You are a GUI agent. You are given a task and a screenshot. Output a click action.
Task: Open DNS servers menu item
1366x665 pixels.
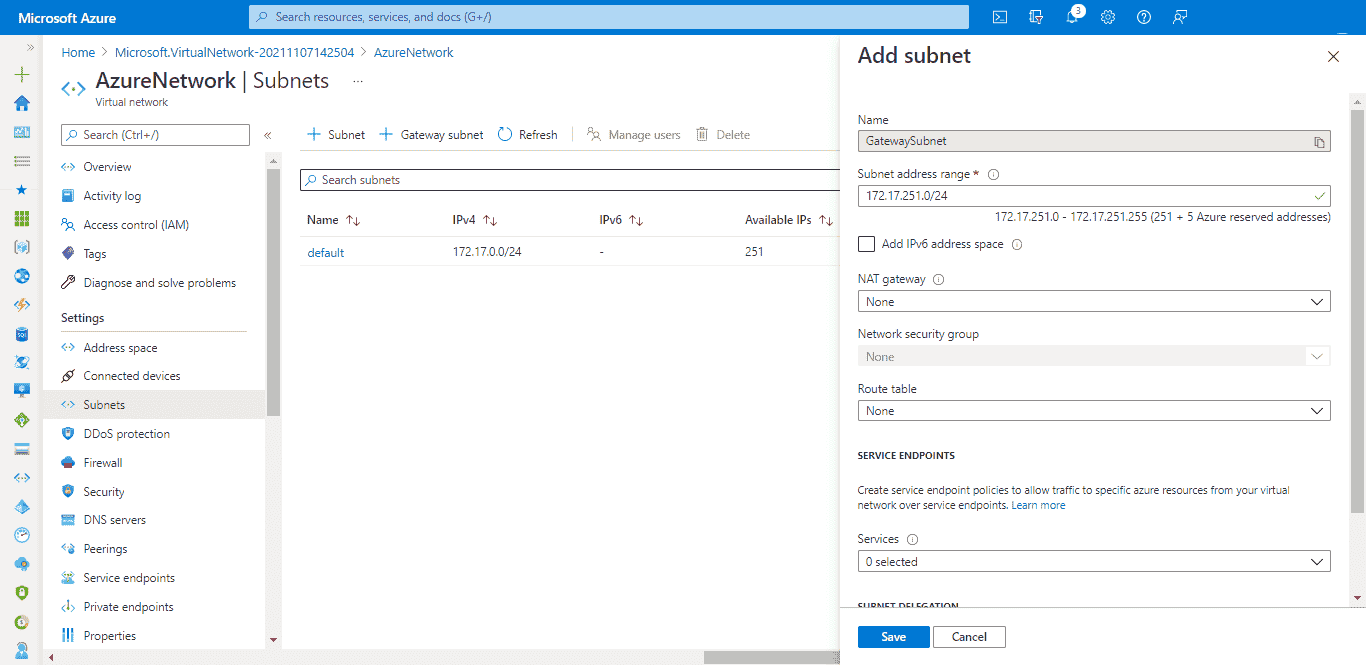click(x=115, y=520)
